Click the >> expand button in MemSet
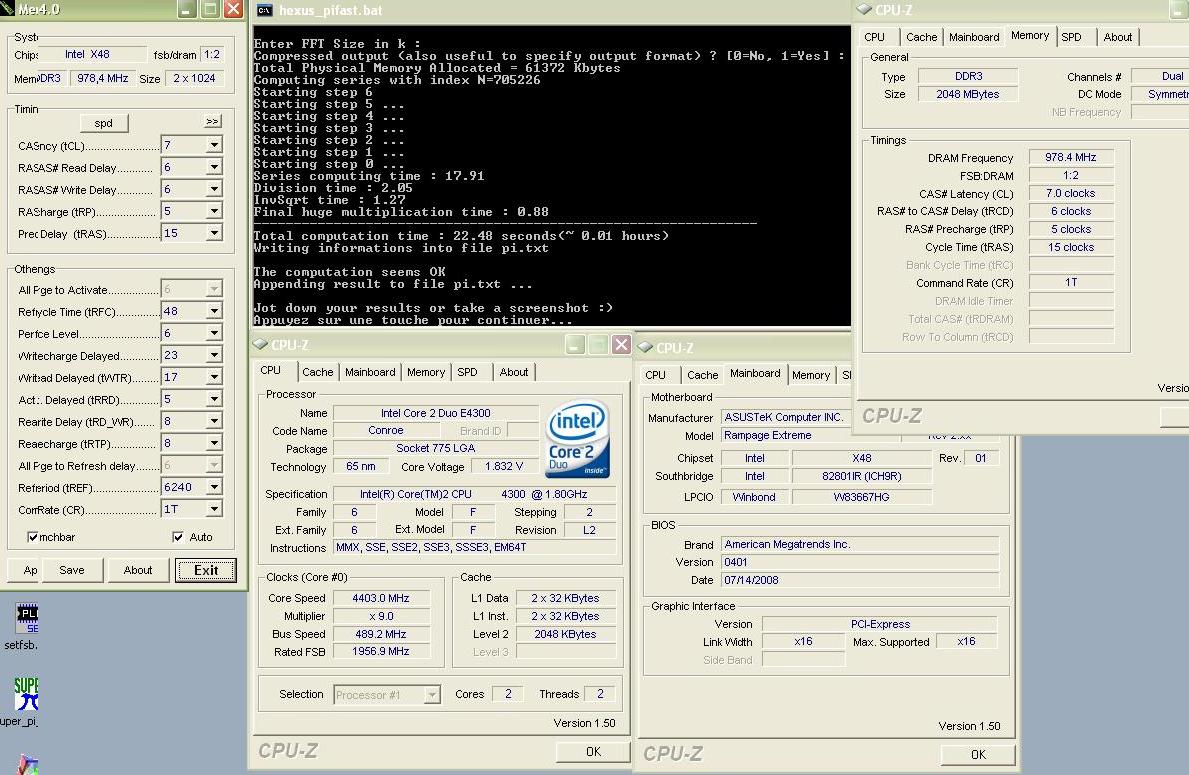The width and height of the screenshot is (1189, 775). (x=212, y=121)
